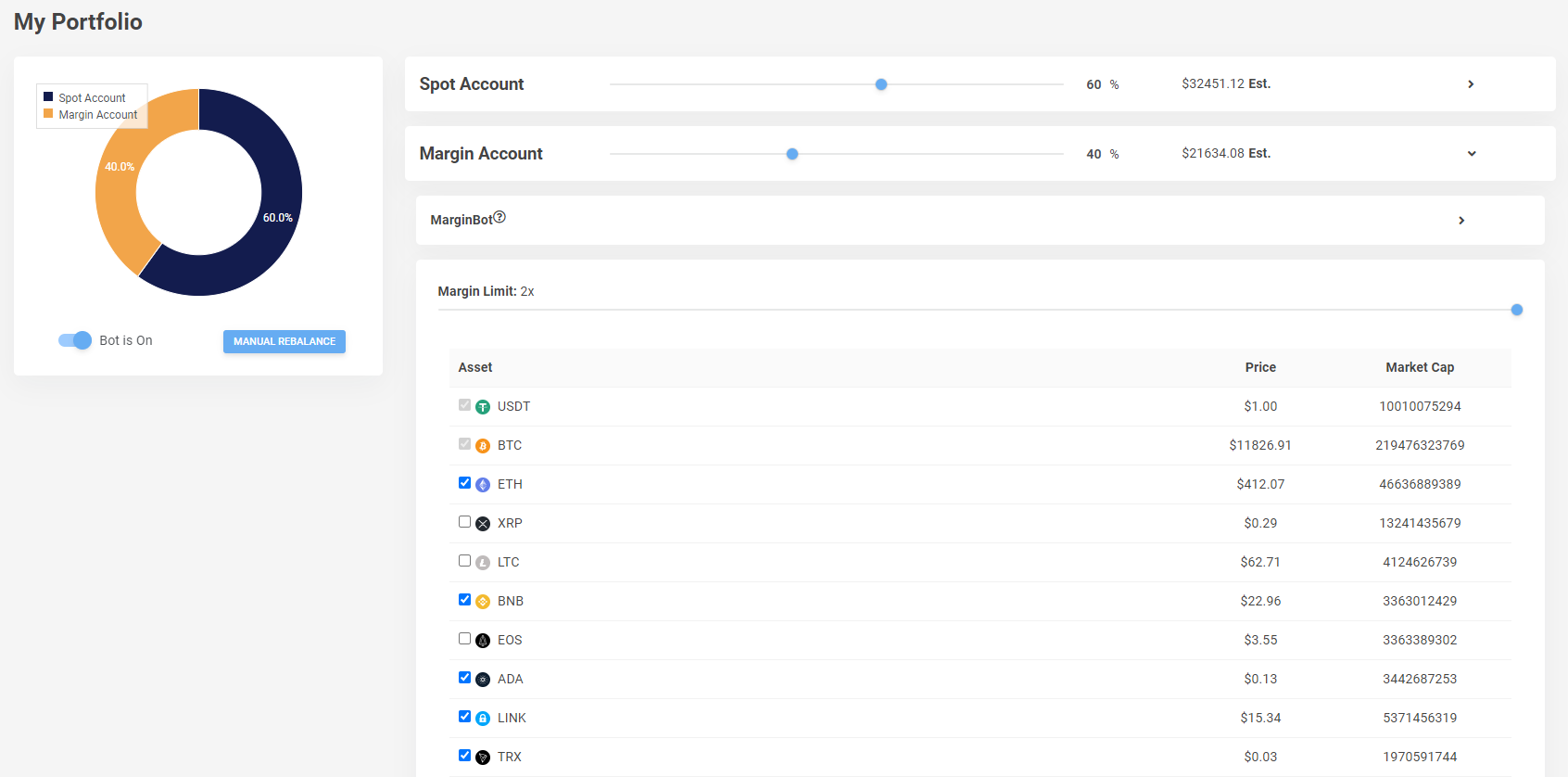
Task: Click the XRP coin icon
Action: 483,524
